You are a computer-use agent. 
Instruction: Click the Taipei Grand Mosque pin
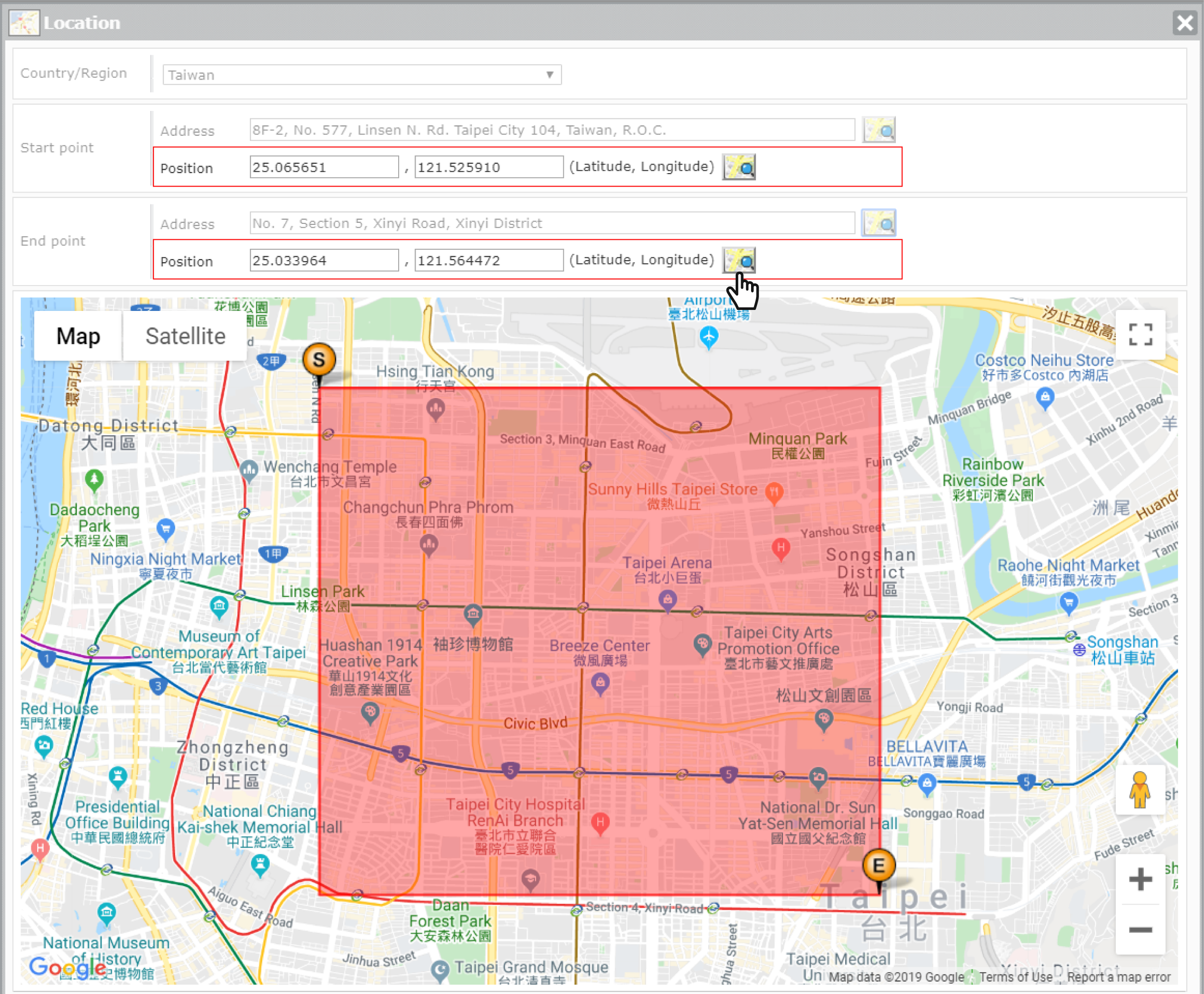click(x=440, y=971)
